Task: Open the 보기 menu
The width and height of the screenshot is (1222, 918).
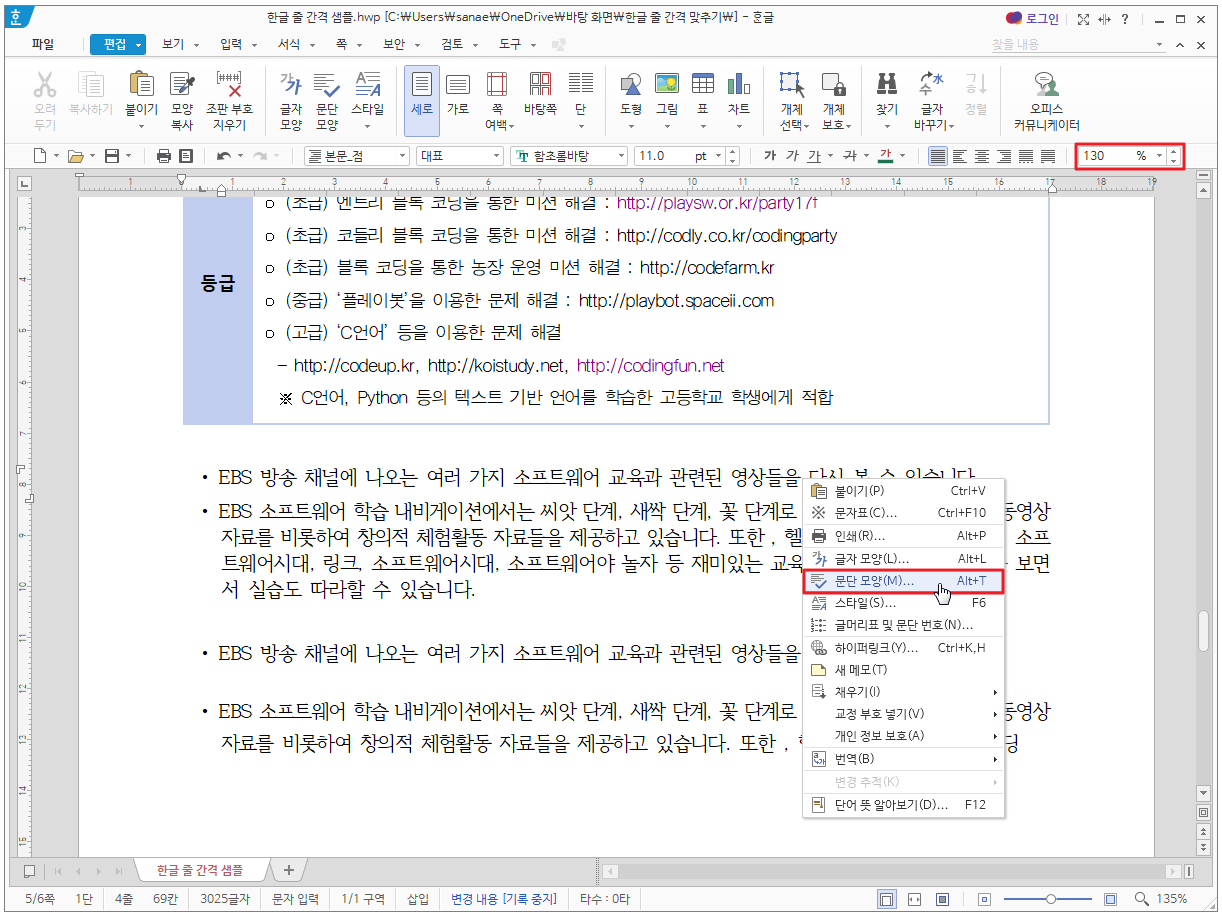Action: pyautogui.click(x=173, y=45)
